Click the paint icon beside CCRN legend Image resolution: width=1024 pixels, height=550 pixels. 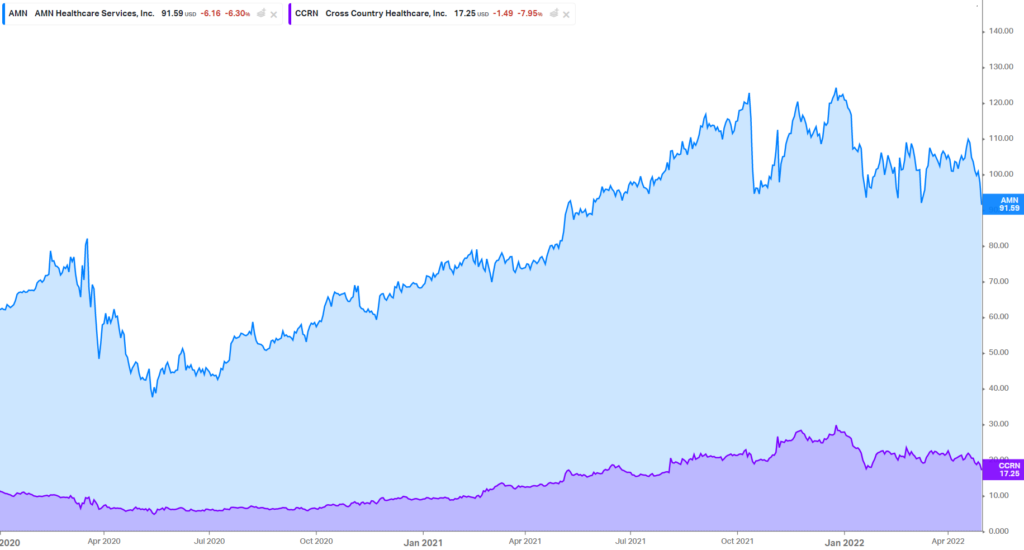pos(554,13)
